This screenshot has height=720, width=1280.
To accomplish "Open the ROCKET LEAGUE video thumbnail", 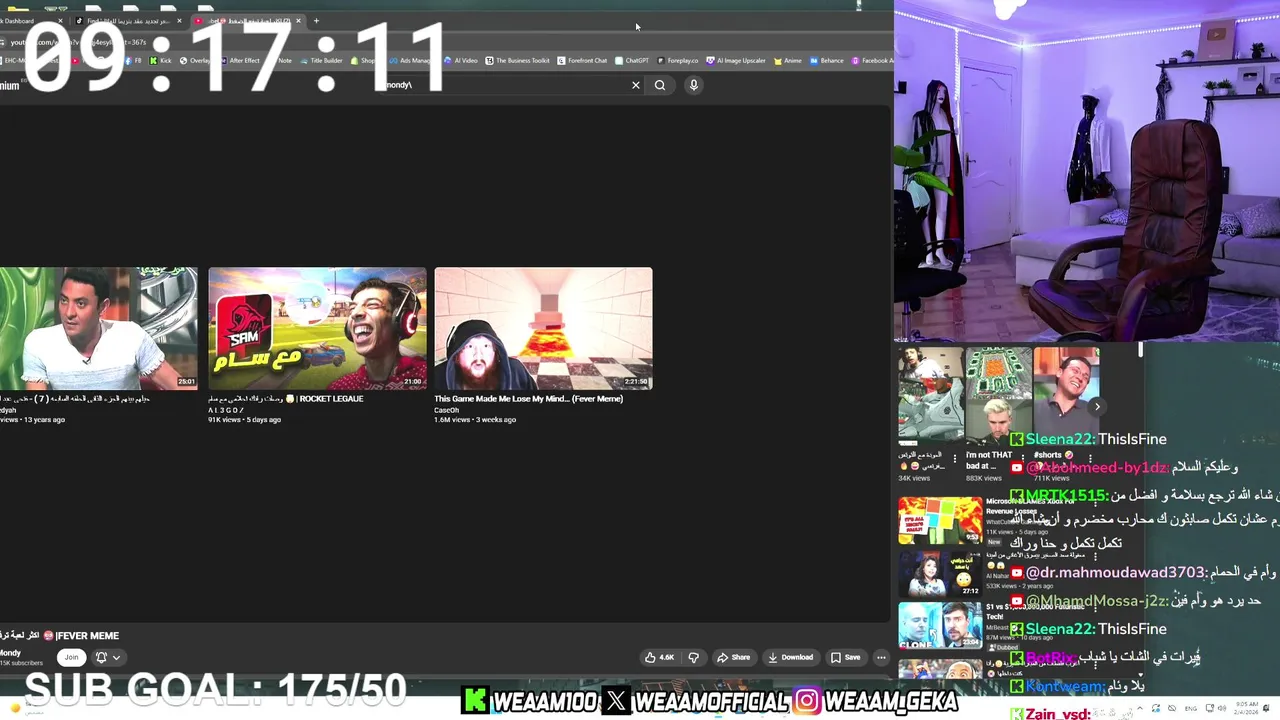I will tap(317, 328).
